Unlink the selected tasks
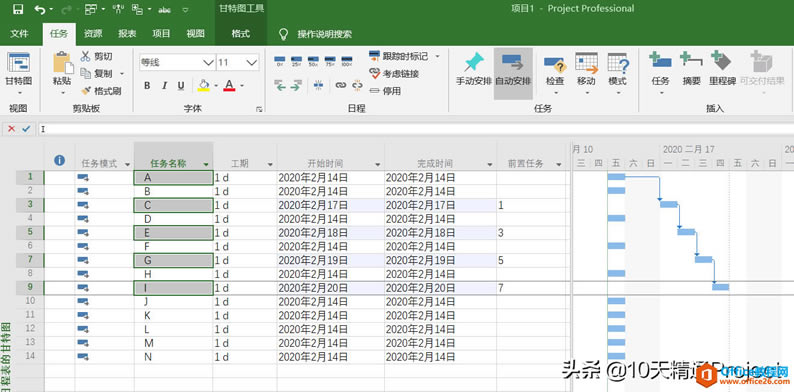The width and height of the screenshot is (794, 392). coord(358,86)
